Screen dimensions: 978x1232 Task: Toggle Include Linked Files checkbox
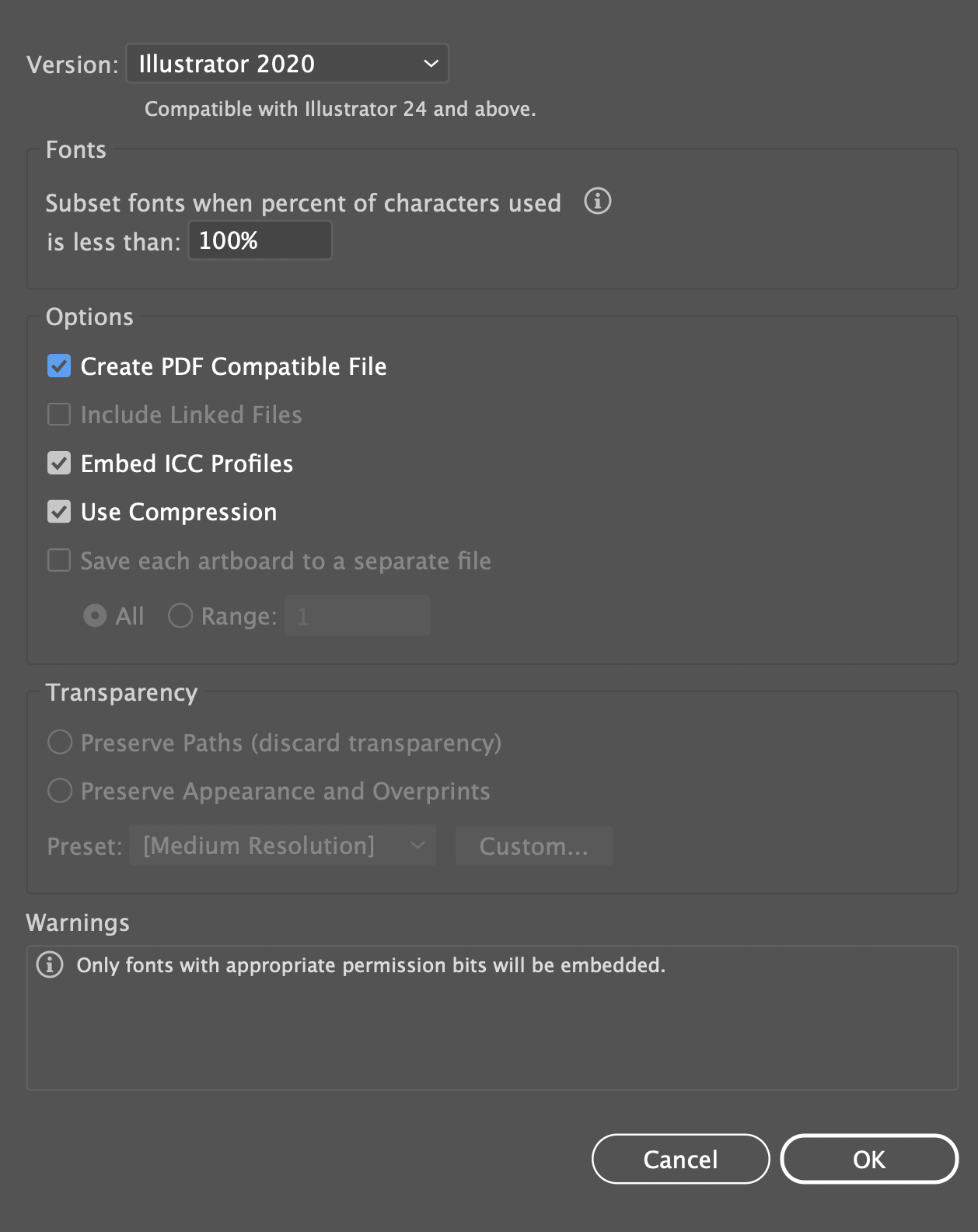[x=59, y=415]
